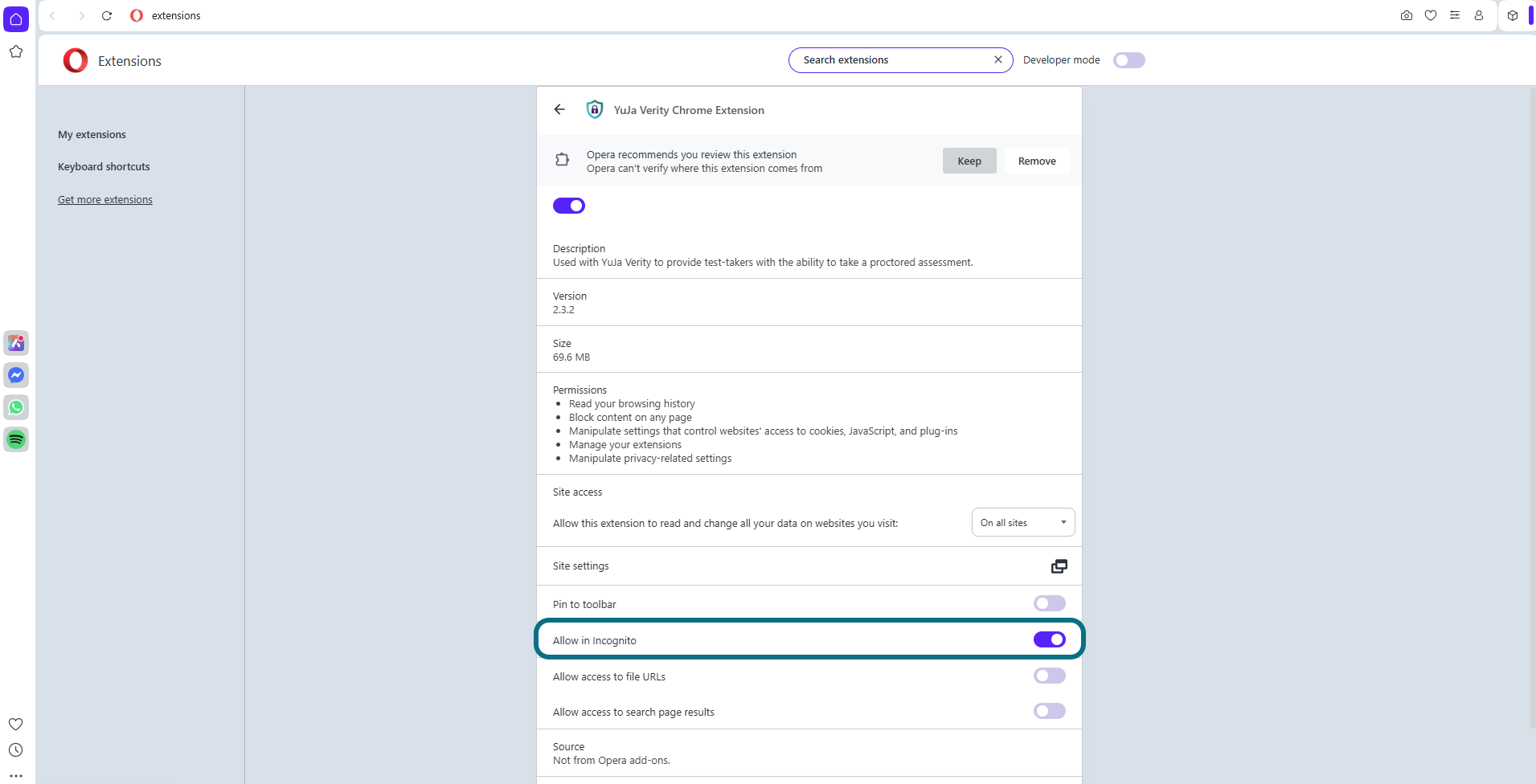Open the extensions cube icon near the toolbar

coord(1512,15)
